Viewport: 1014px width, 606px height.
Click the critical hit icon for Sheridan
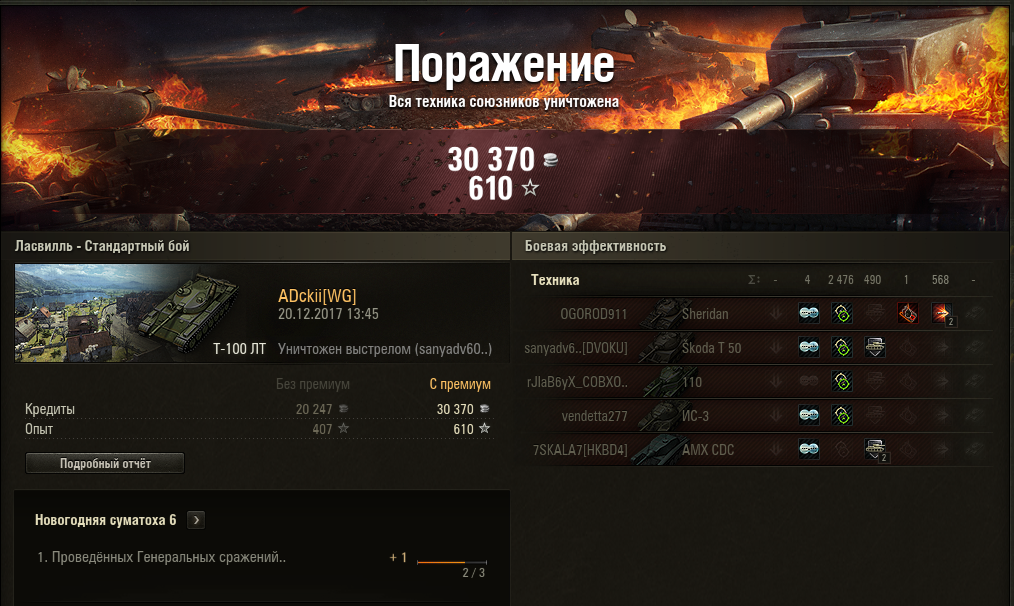coord(908,314)
